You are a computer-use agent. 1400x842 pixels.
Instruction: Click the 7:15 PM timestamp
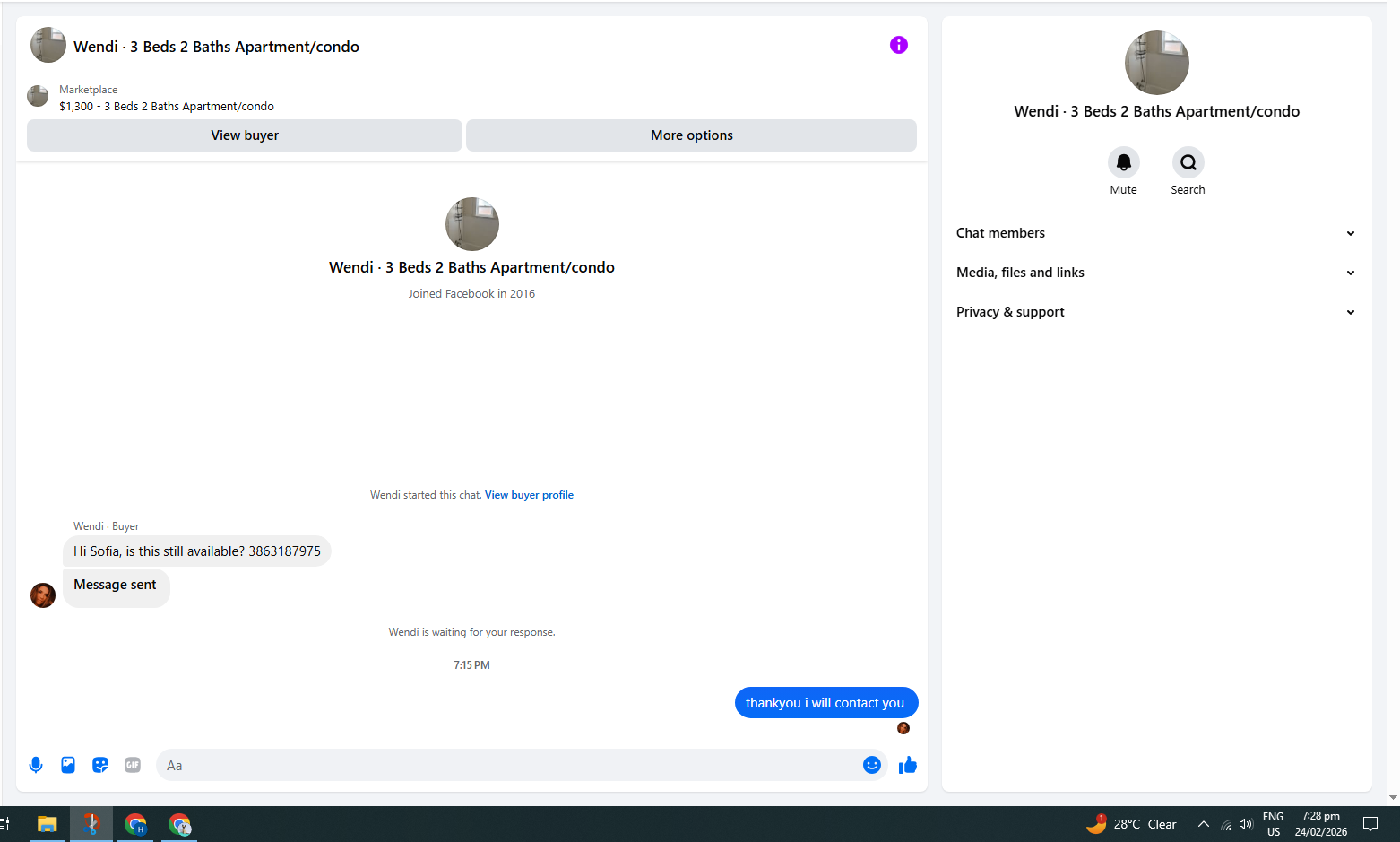click(471, 665)
